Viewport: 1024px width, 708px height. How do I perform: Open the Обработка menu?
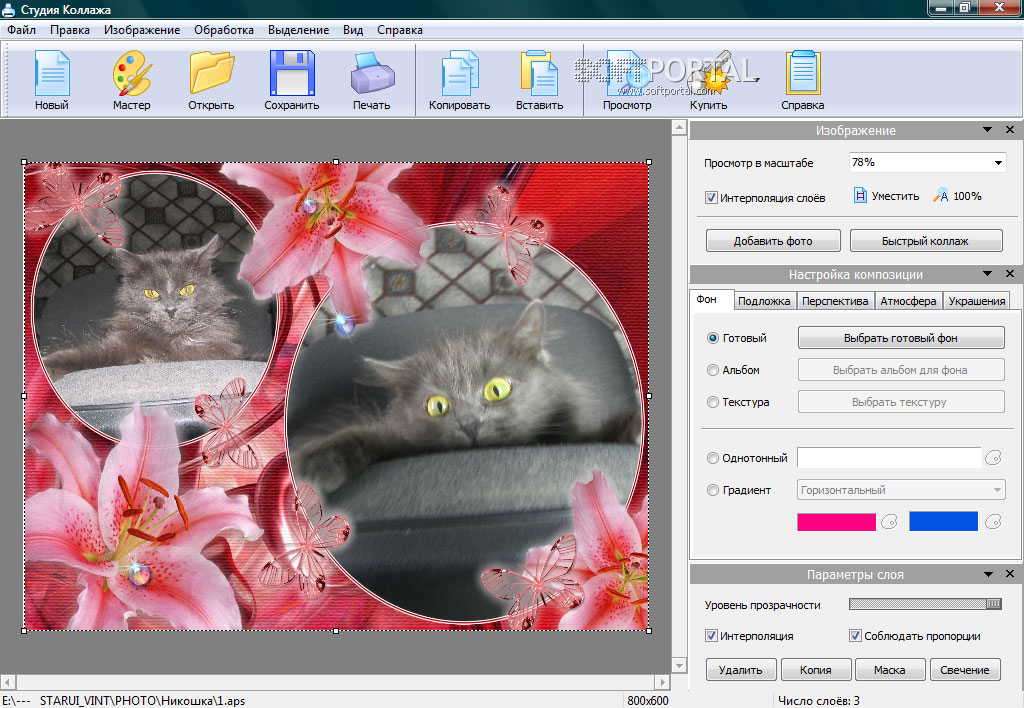point(223,30)
